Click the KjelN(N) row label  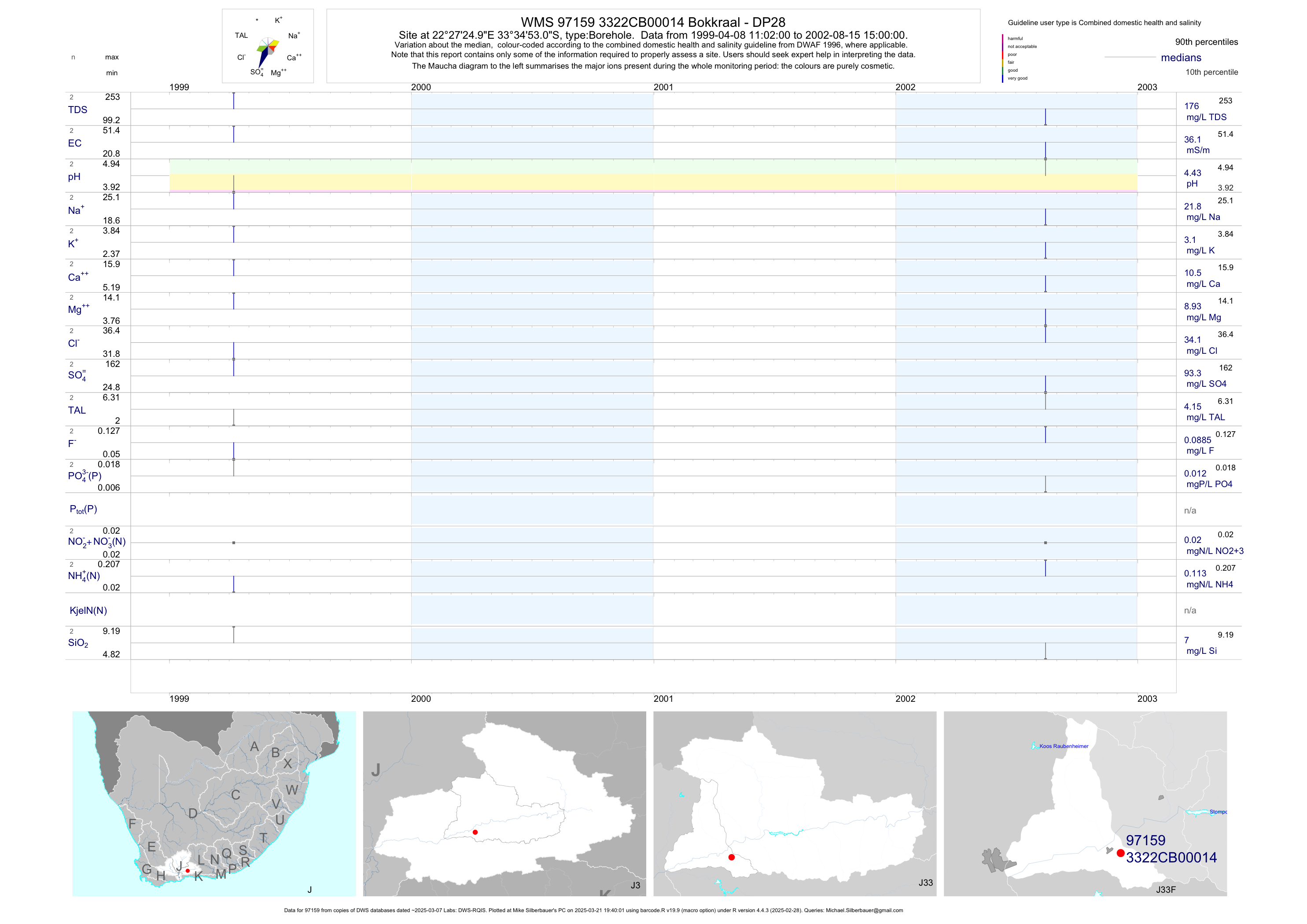click(x=88, y=611)
